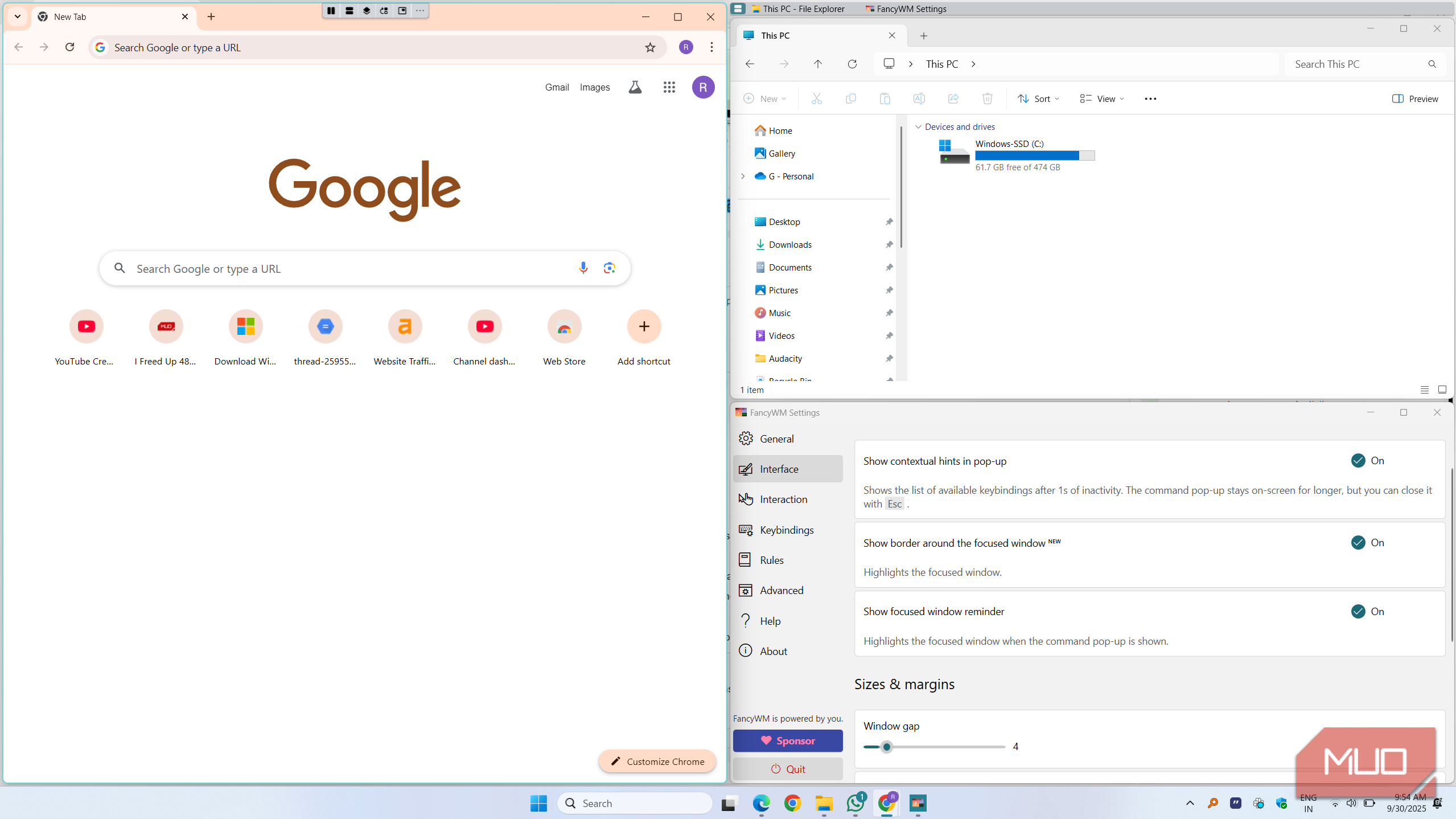Click the horizontal panel icon in FancyWM floating toolbar
The image size is (1456, 819).
click(331, 11)
